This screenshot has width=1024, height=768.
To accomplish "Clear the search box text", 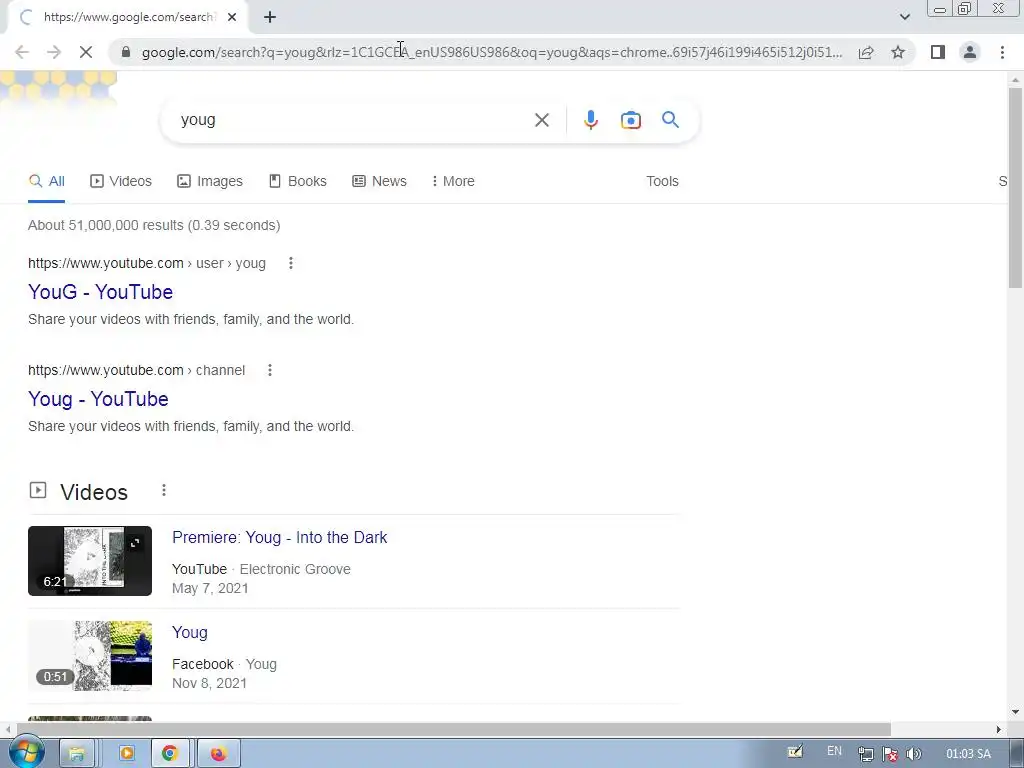I will (541, 120).
